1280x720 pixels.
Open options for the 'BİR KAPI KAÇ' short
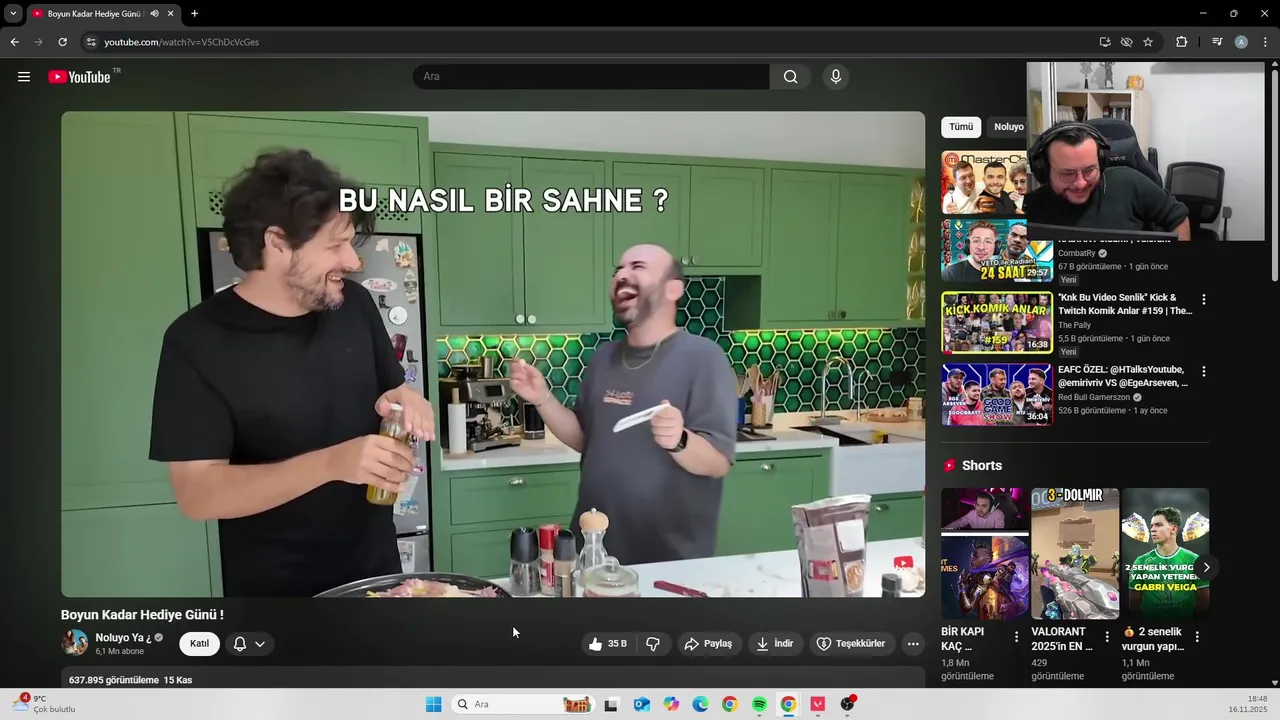pyautogui.click(x=1017, y=637)
